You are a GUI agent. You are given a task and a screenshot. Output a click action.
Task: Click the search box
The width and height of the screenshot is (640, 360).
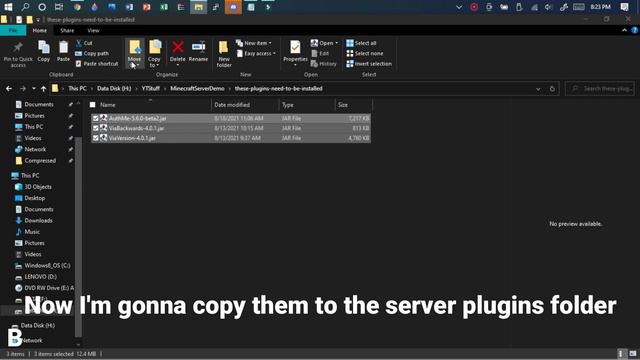(600, 89)
